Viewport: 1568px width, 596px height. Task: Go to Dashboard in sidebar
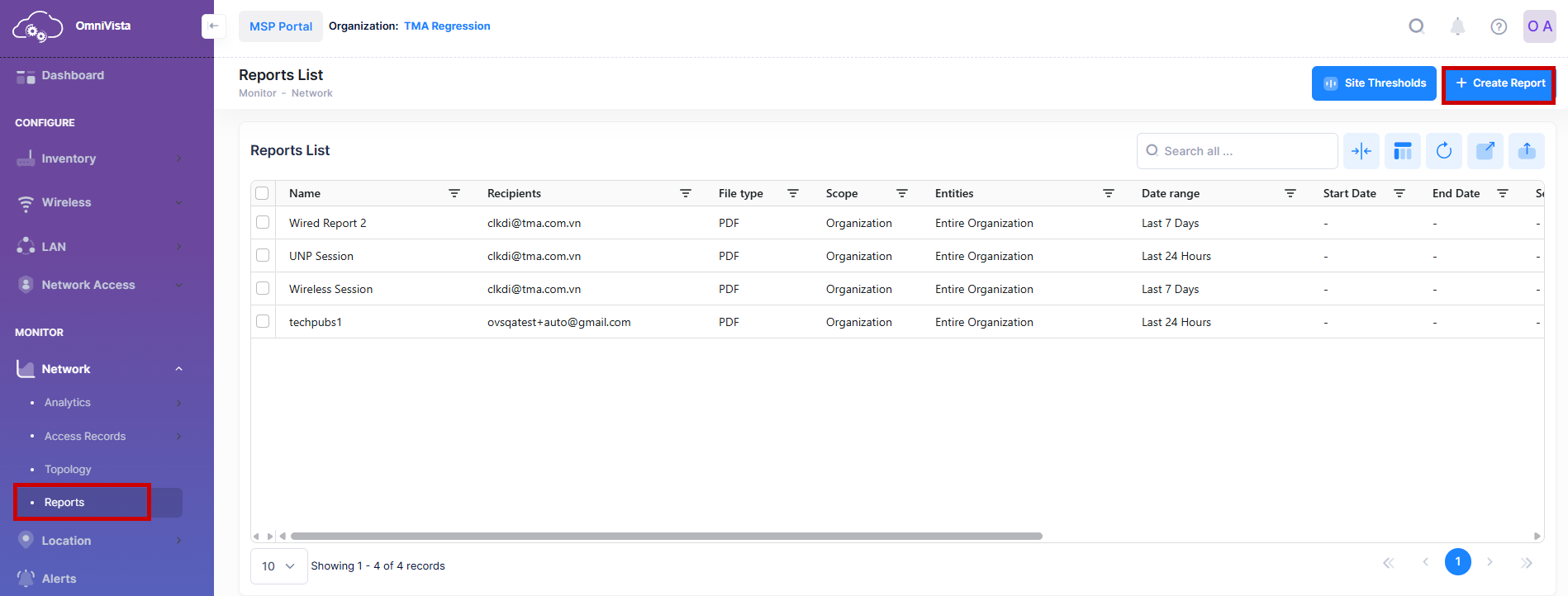pos(73,75)
